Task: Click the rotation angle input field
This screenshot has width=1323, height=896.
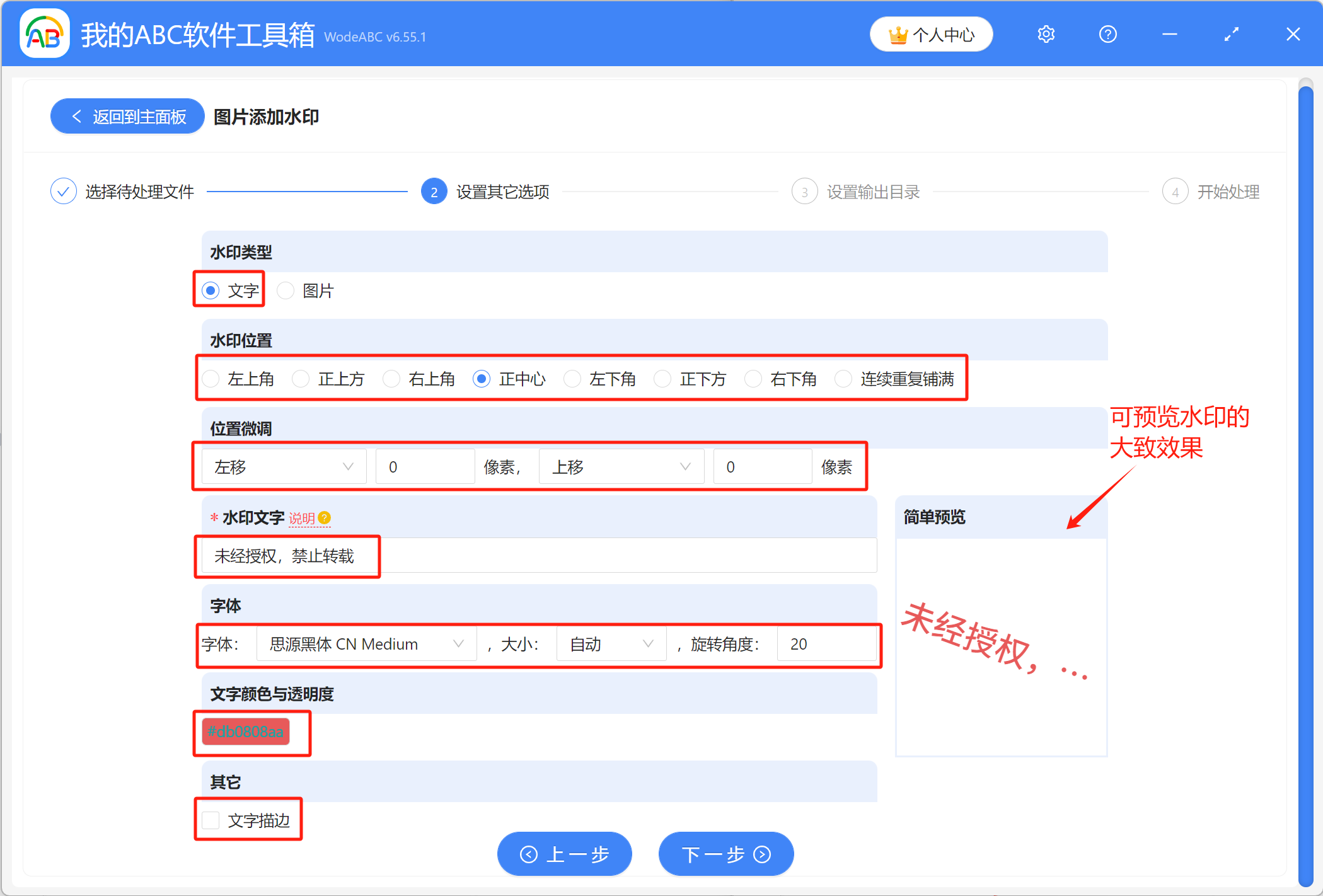Action: point(826,644)
